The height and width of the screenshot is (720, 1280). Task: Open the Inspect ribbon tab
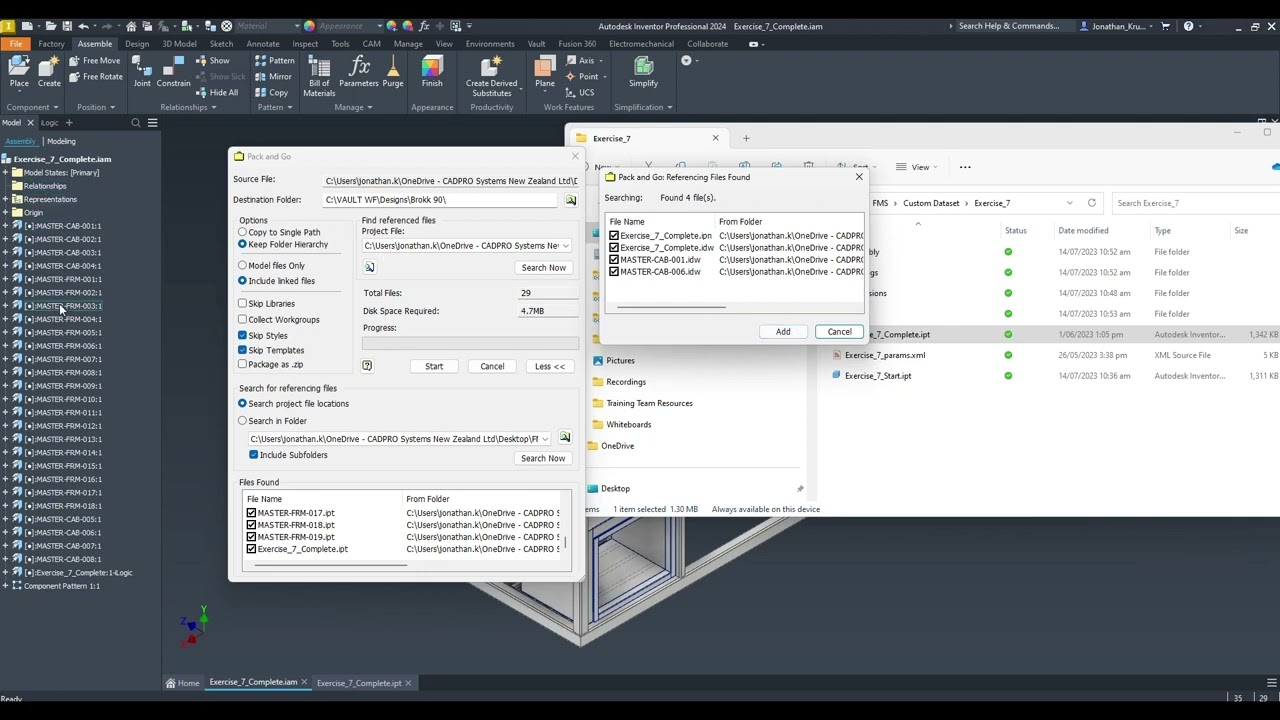coord(305,44)
